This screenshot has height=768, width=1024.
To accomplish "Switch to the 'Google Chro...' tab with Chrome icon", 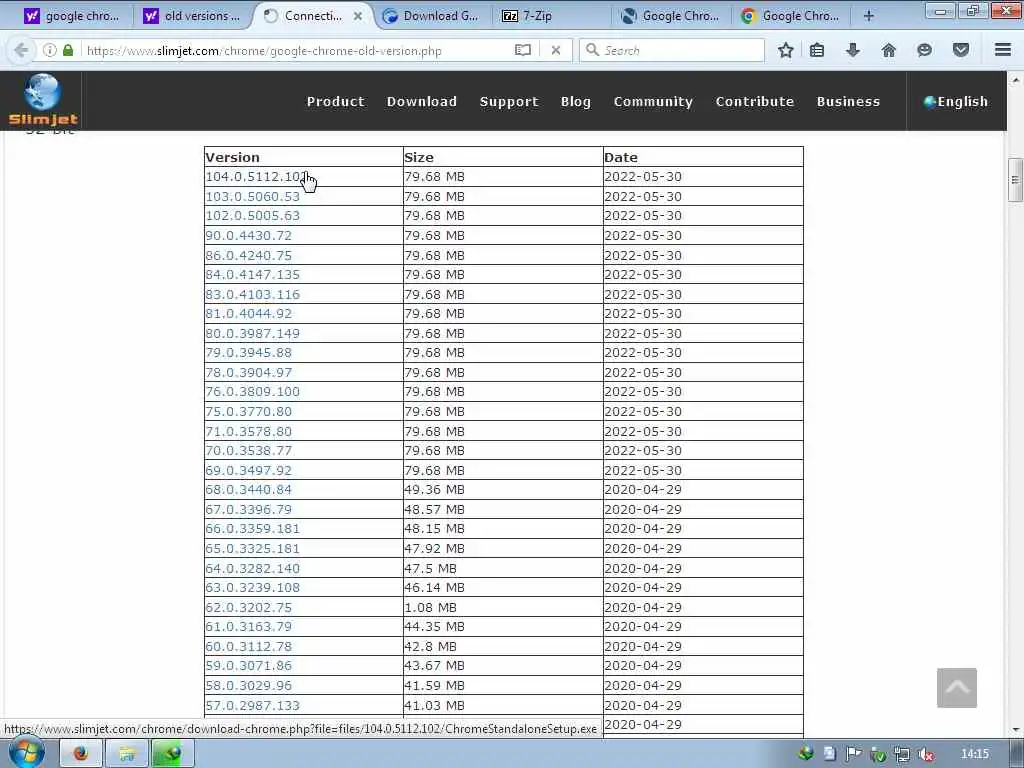I will point(791,16).
